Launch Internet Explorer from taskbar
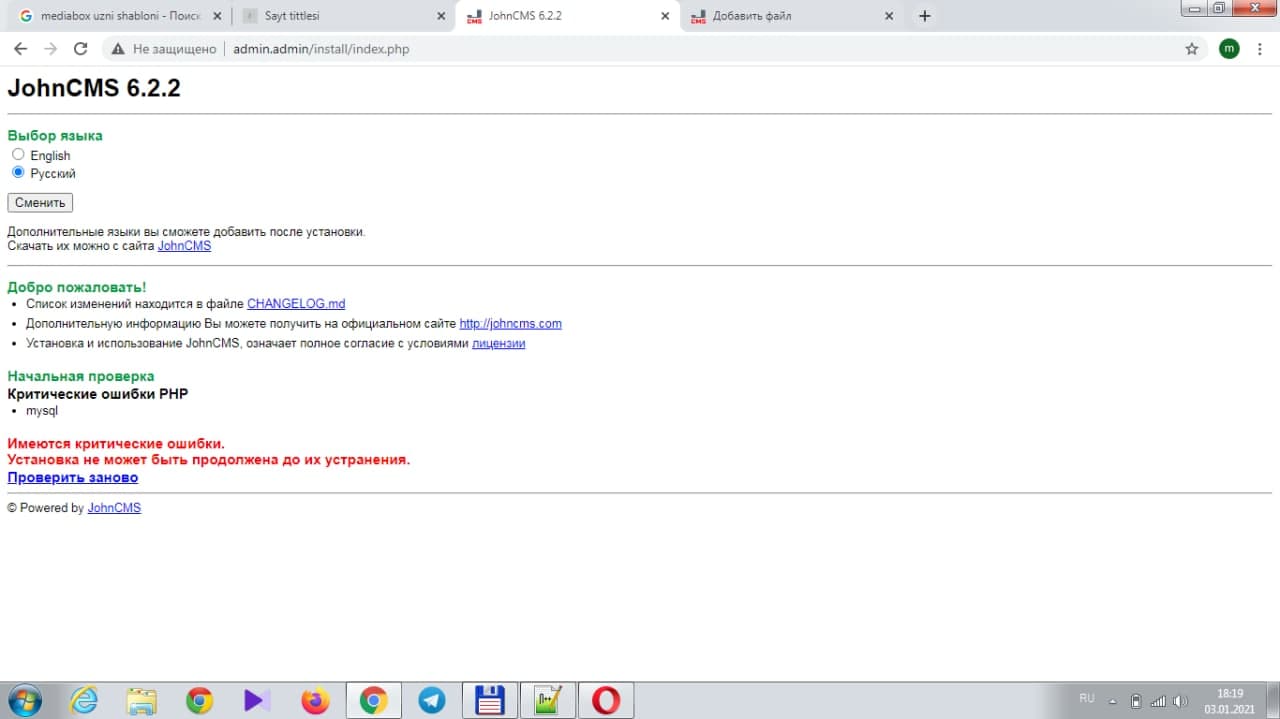Viewport: 1280px width, 719px height. click(x=85, y=700)
